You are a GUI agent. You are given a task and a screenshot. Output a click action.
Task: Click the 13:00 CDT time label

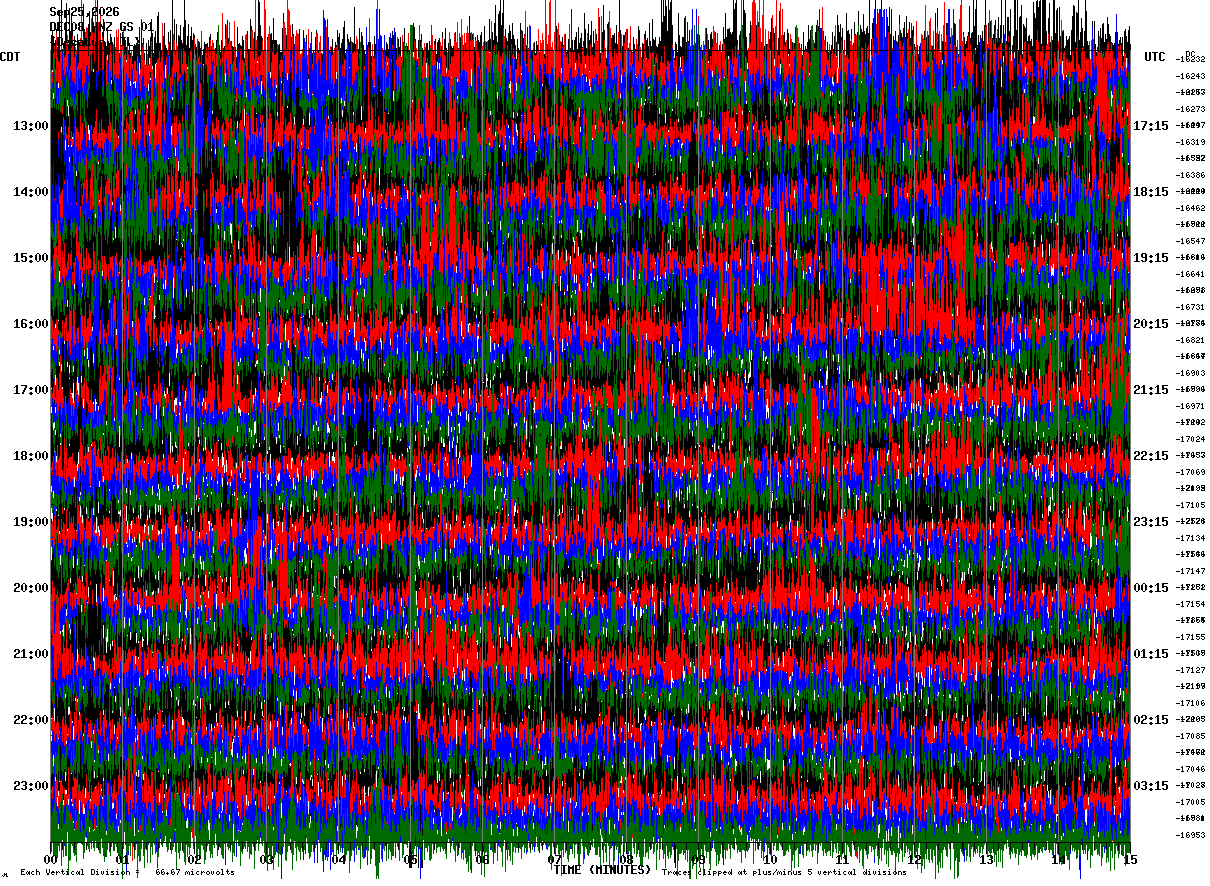[x=31, y=126]
